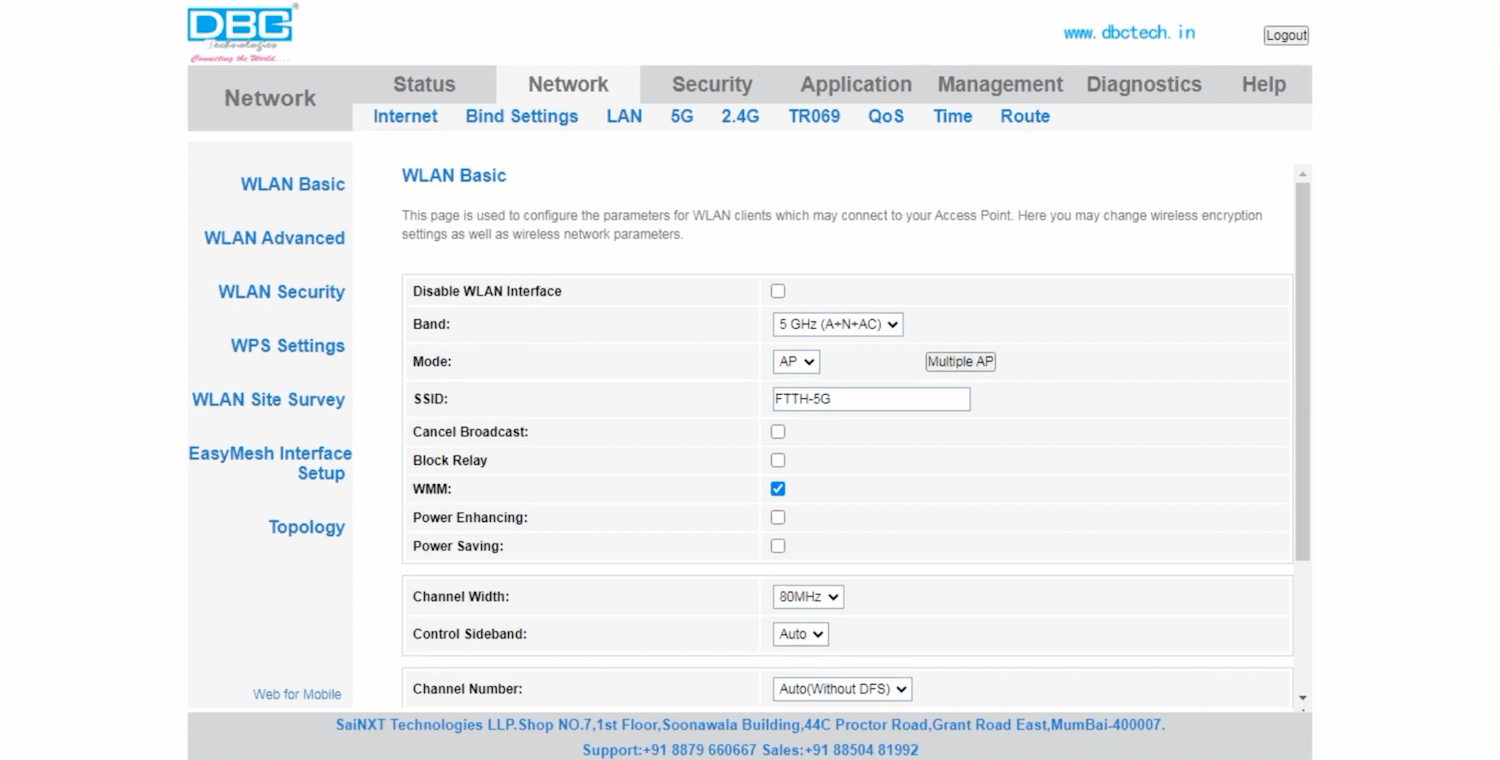Screen dimensions: 1500x760
Task: Click the SSID text field
Action: pos(871,399)
